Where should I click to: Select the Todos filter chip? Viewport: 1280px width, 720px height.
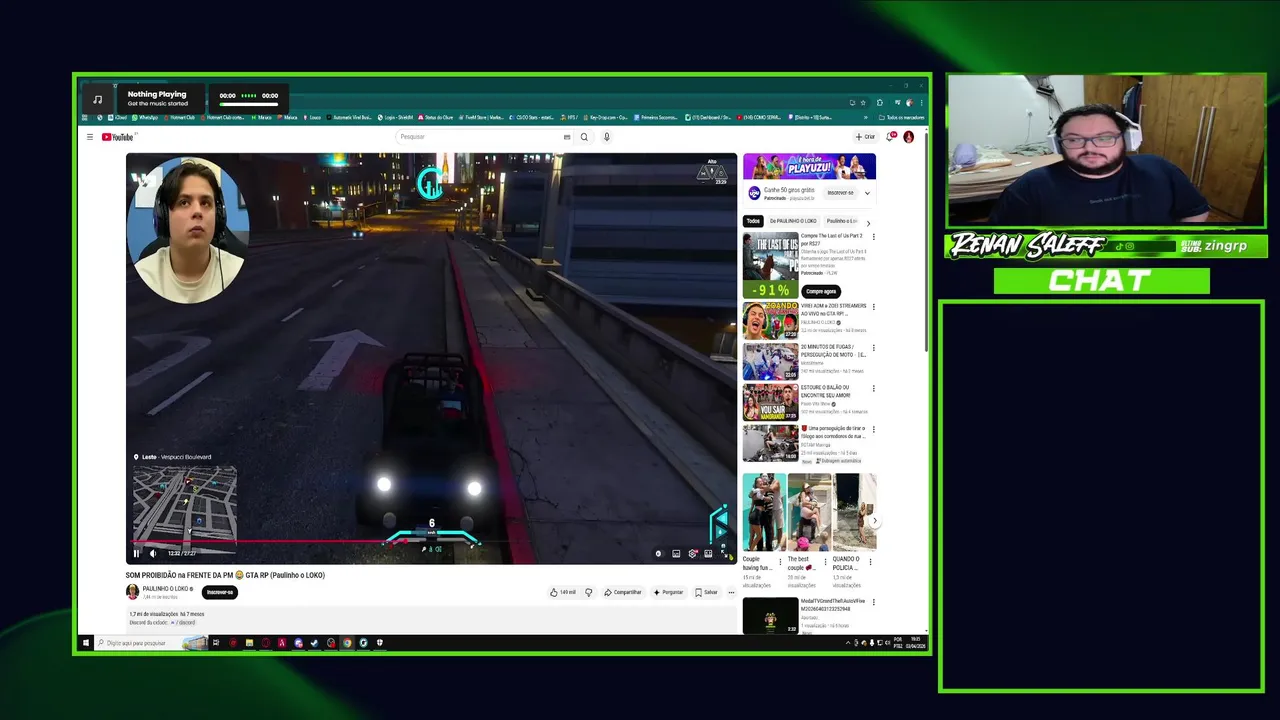click(x=753, y=221)
